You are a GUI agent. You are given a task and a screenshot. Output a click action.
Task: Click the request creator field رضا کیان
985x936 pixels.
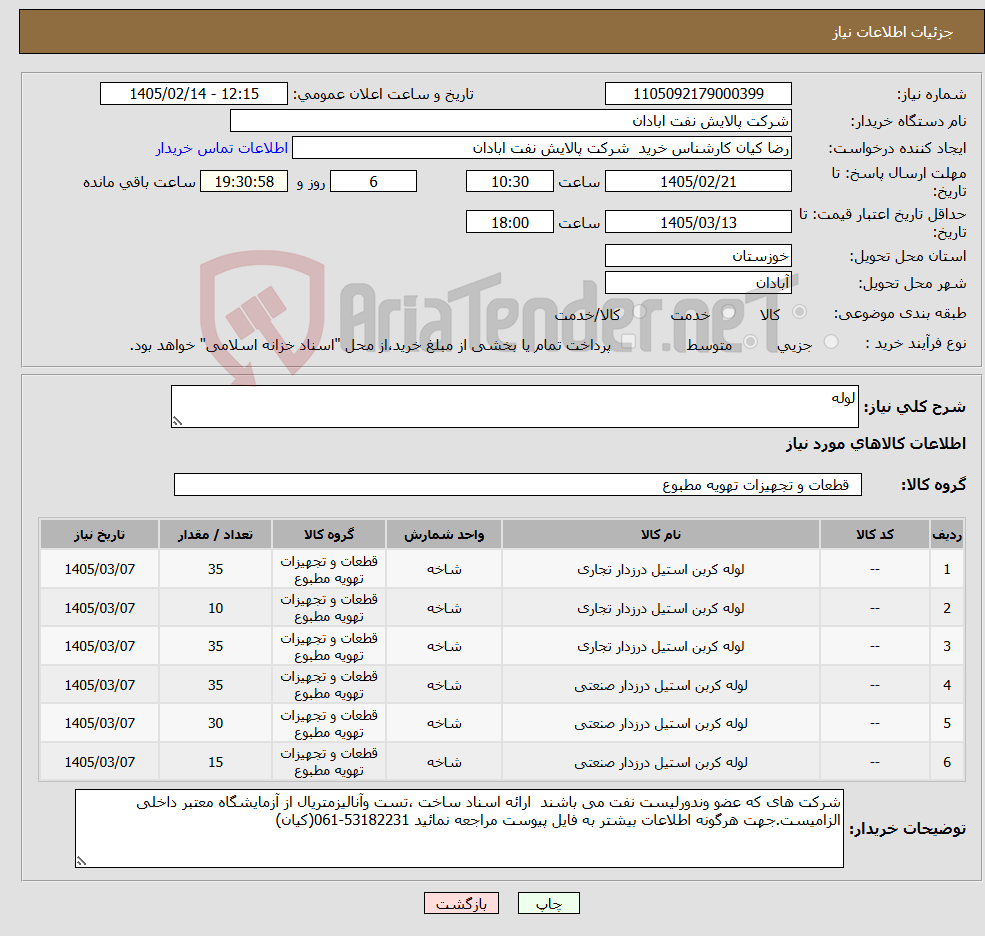[x=542, y=148]
